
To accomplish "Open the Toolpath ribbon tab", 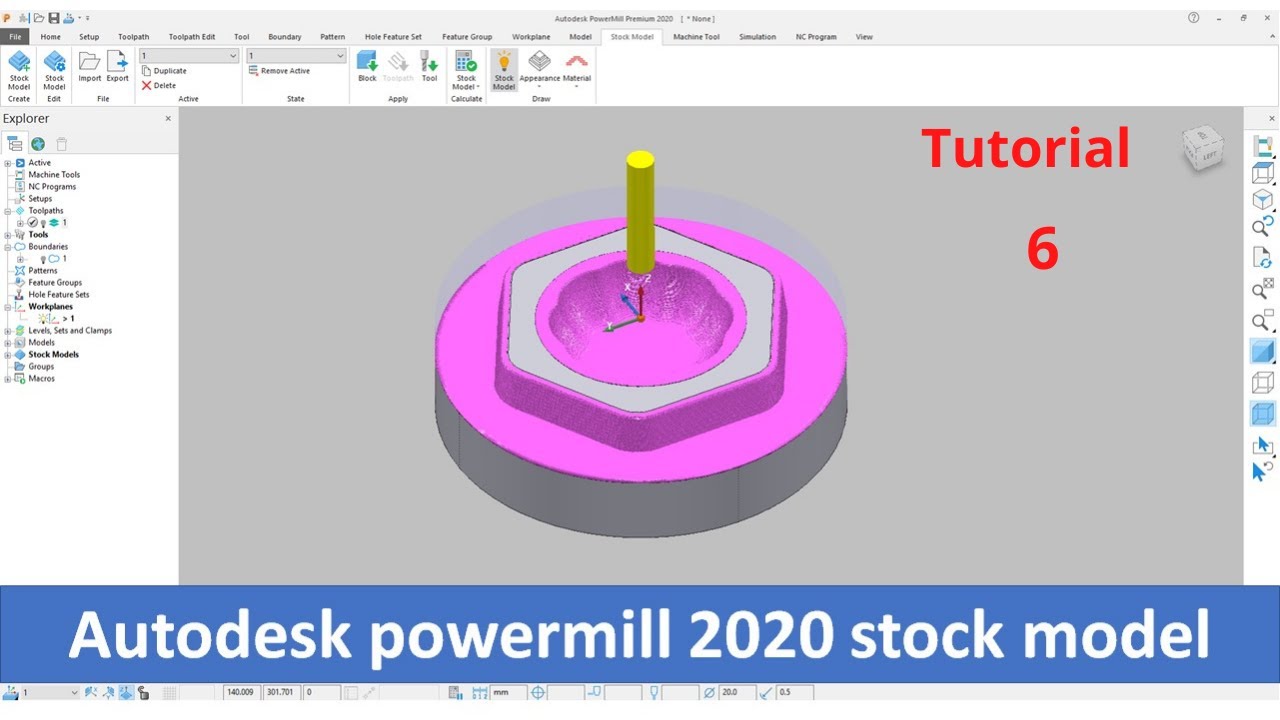I will click(x=133, y=37).
